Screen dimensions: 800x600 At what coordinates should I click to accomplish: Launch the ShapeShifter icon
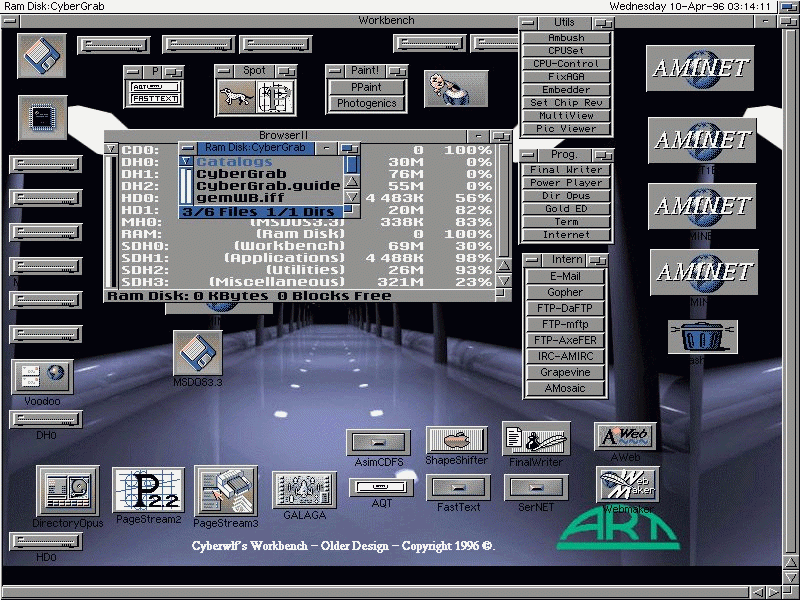[457, 440]
